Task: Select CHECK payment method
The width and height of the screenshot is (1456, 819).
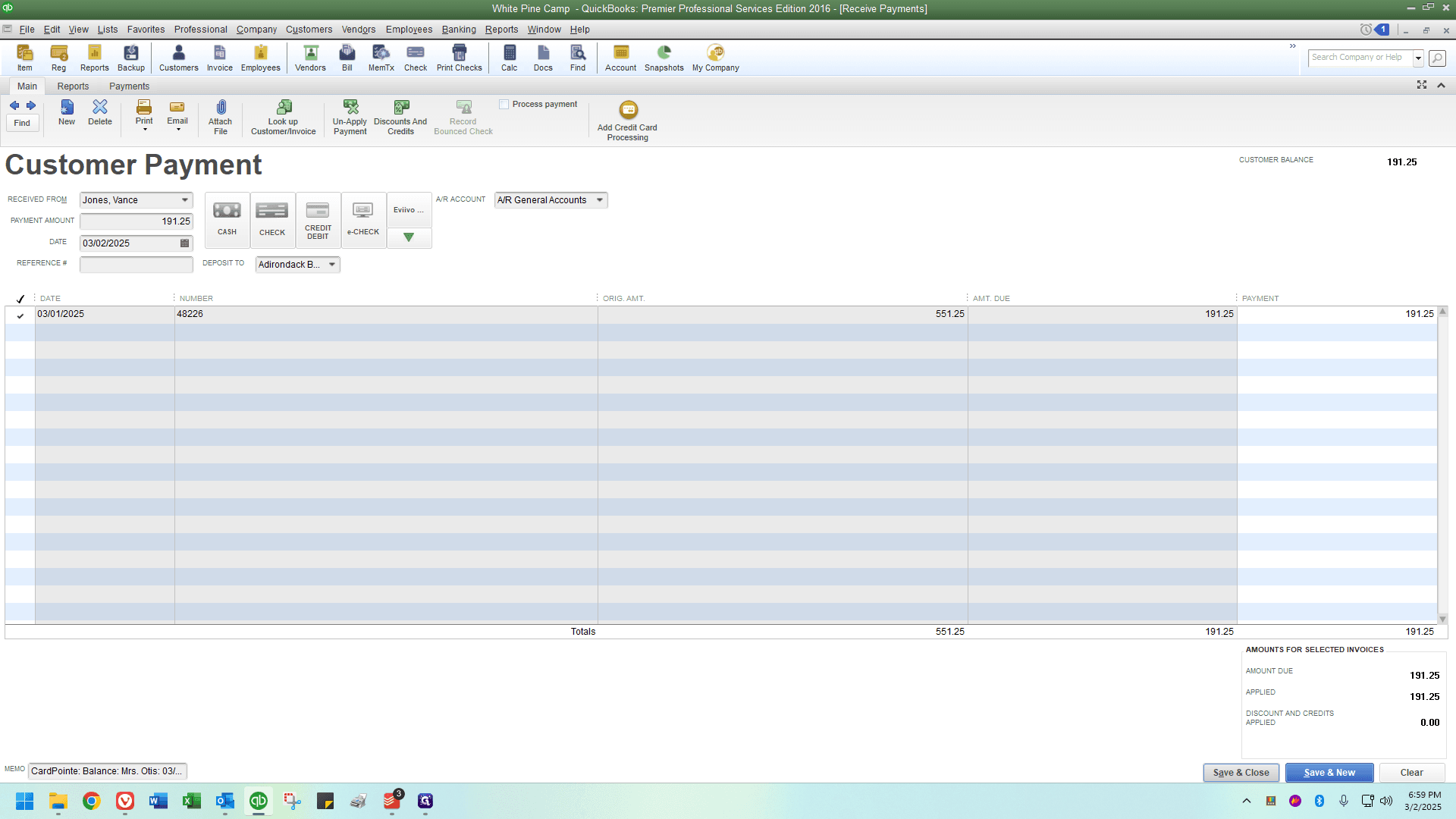Action: [x=272, y=220]
